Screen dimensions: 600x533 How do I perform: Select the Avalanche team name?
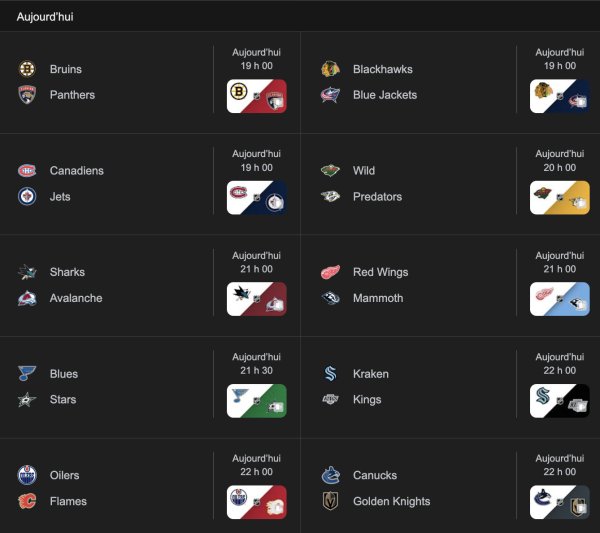76,298
